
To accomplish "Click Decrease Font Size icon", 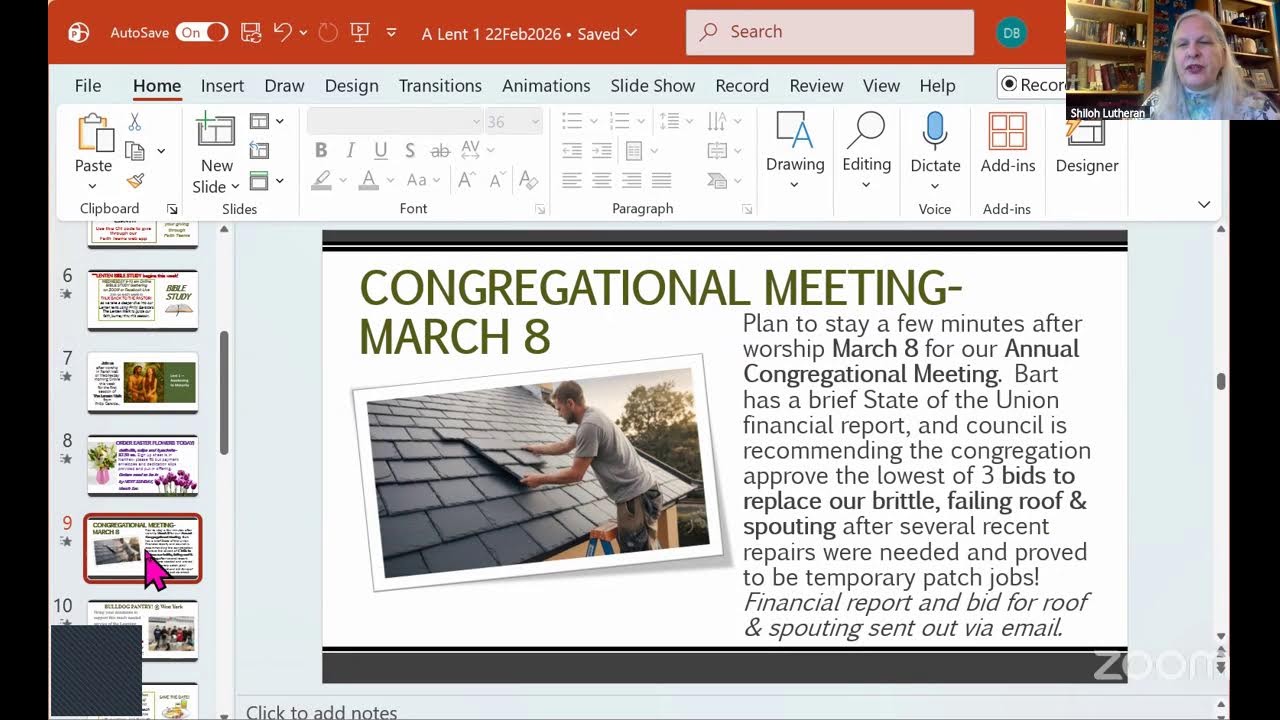I will (x=495, y=180).
